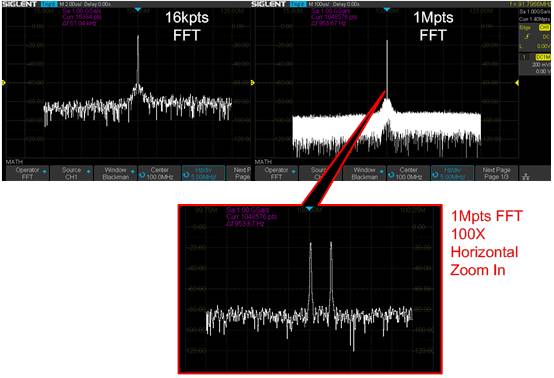Select the Center 100.0MHz softkey in 16kpts screen
Screen dimensions: 554x378
click(159, 173)
